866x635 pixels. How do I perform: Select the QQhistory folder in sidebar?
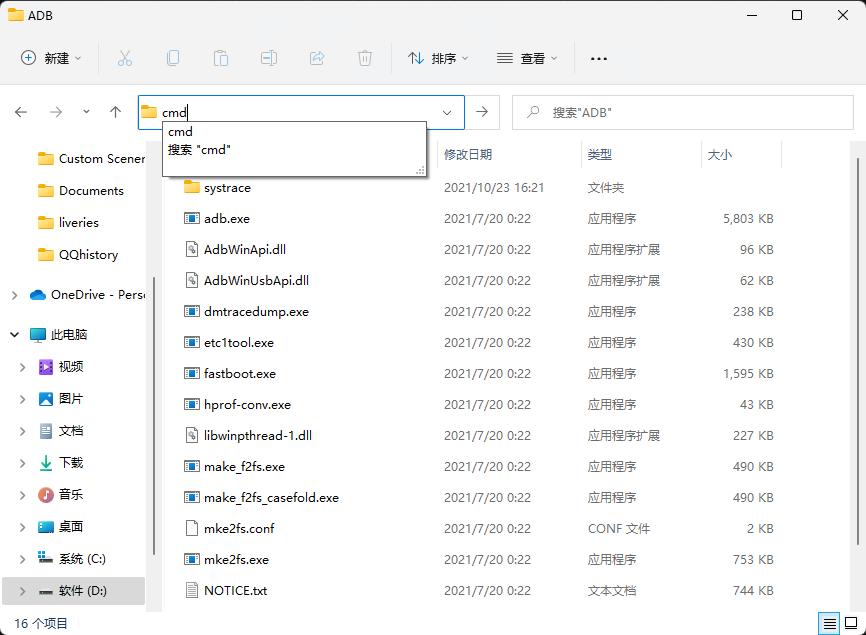tap(78, 255)
